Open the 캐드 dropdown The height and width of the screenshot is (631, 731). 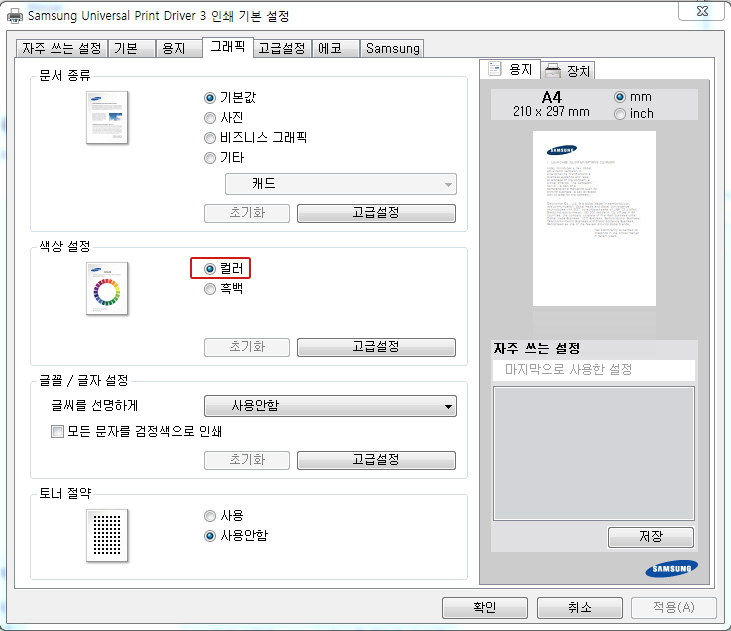340,184
